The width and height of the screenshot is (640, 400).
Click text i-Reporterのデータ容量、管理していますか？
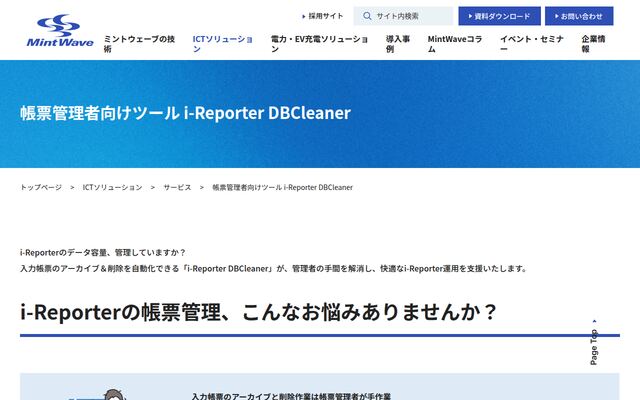102,253
